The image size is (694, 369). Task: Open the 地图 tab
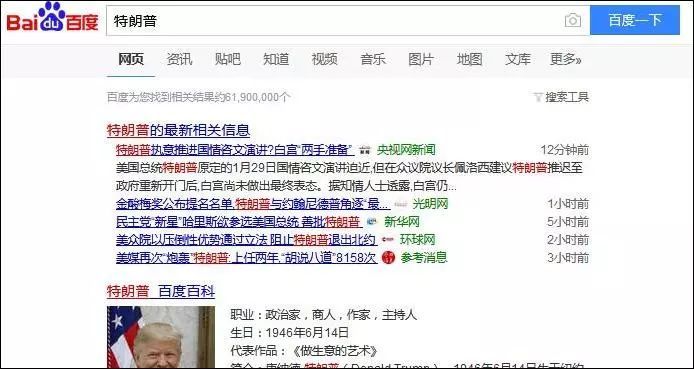(x=470, y=59)
